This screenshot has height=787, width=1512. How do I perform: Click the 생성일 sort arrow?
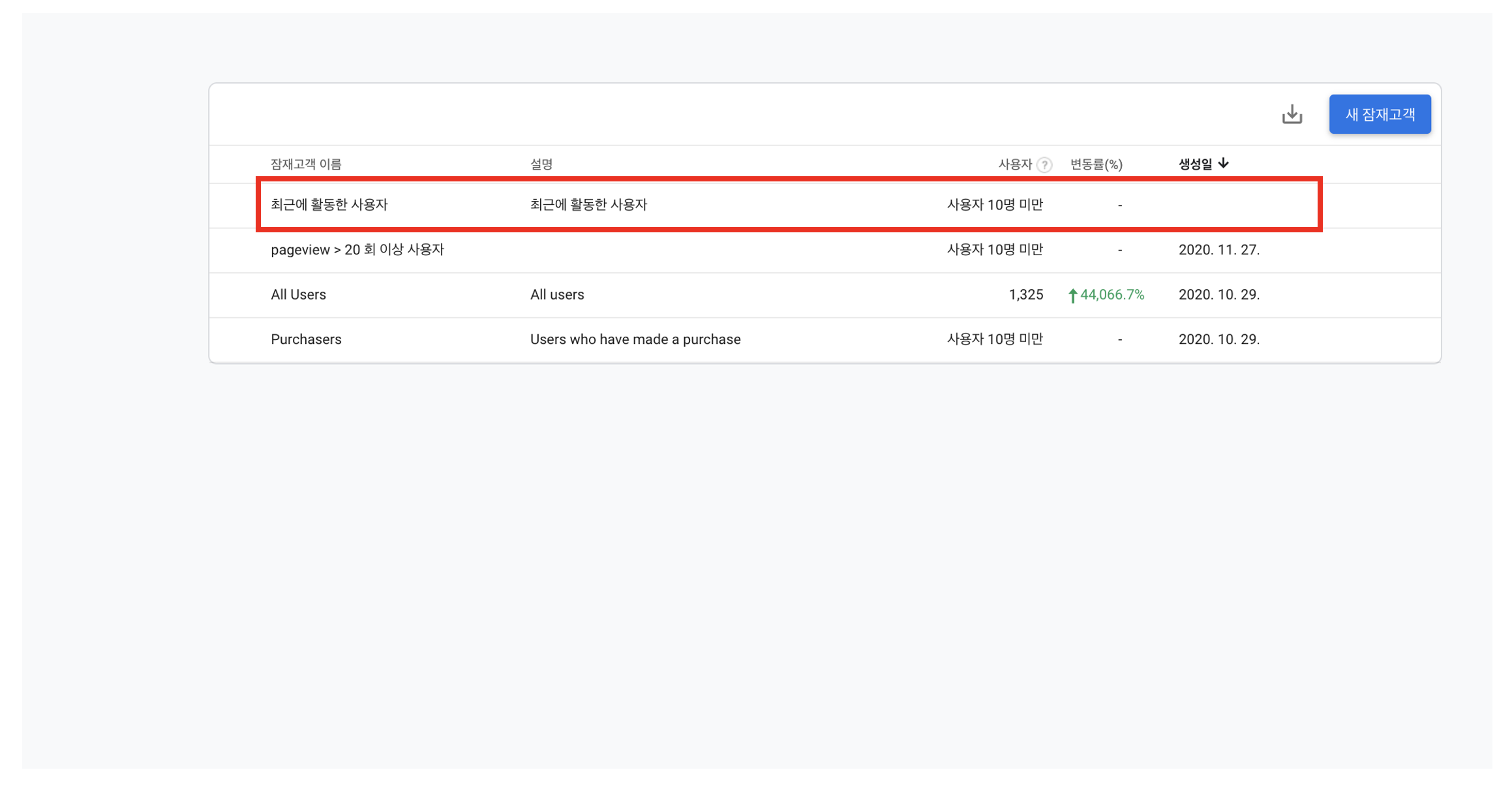click(1224, 163)
